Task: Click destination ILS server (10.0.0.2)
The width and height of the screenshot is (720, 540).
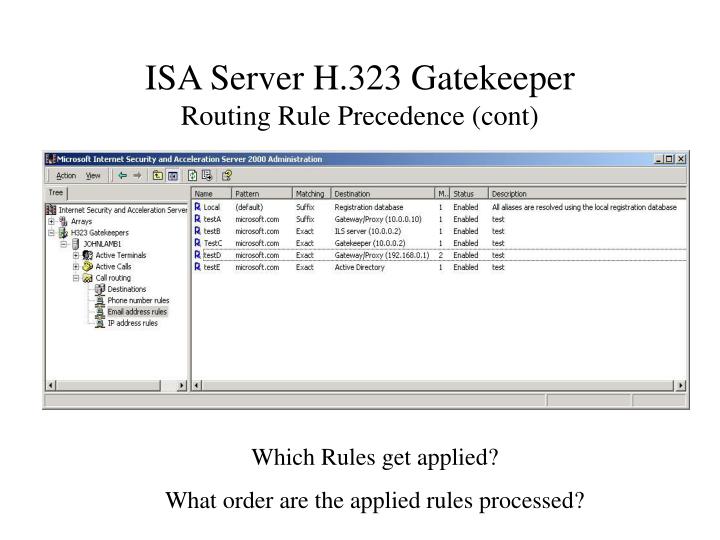Action: click(x=367, y=231)
